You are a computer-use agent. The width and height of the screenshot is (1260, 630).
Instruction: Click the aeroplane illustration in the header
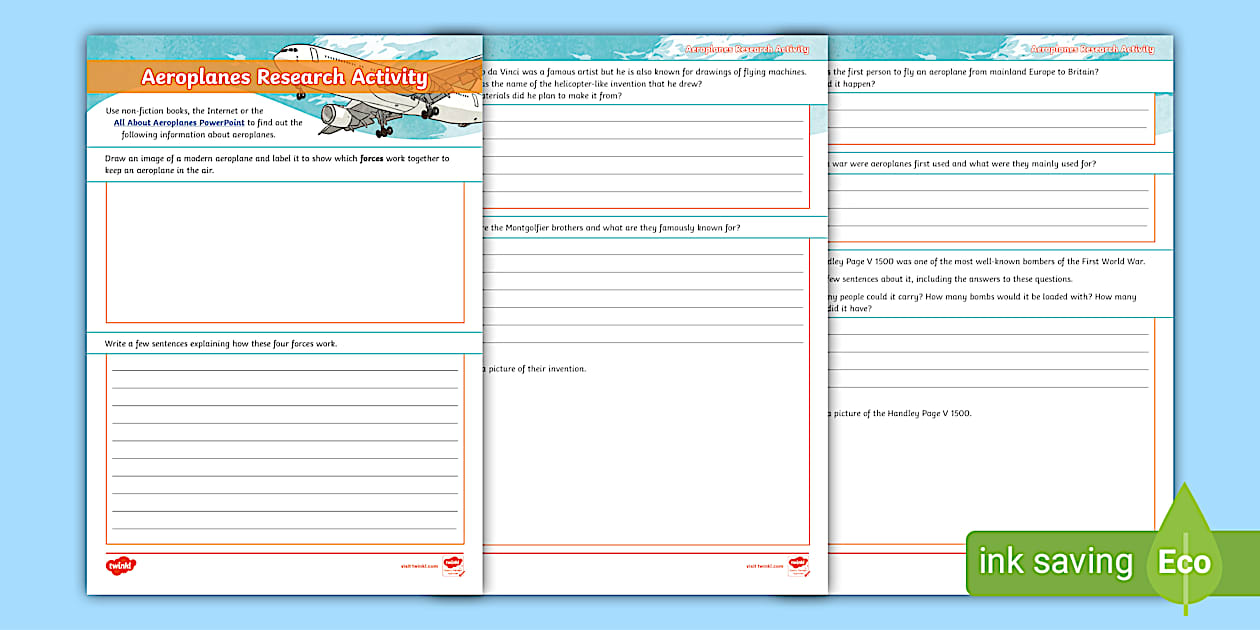tap(380, 88)
